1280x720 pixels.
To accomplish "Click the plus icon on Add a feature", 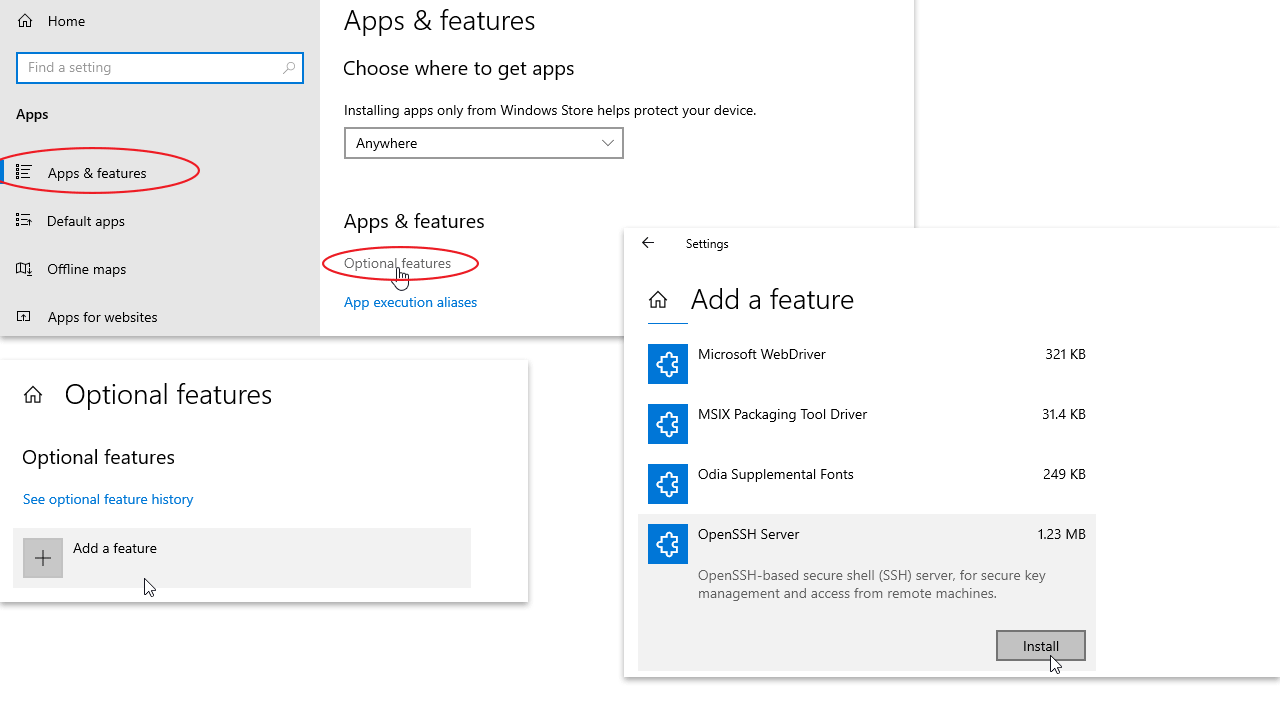I will 42,557.
